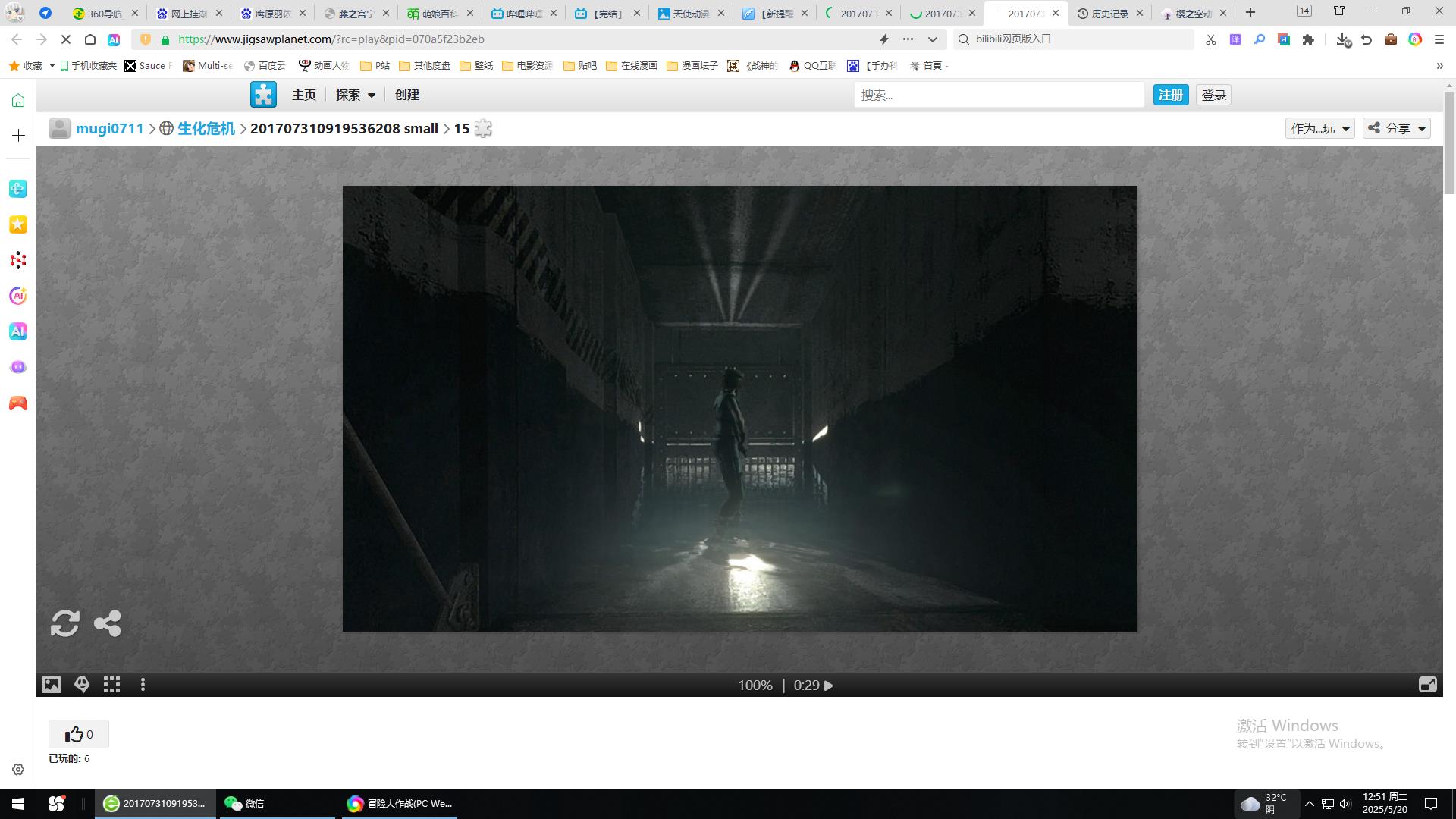
Task: Click the 注册 sign-up button
Action: (1171, 95)
